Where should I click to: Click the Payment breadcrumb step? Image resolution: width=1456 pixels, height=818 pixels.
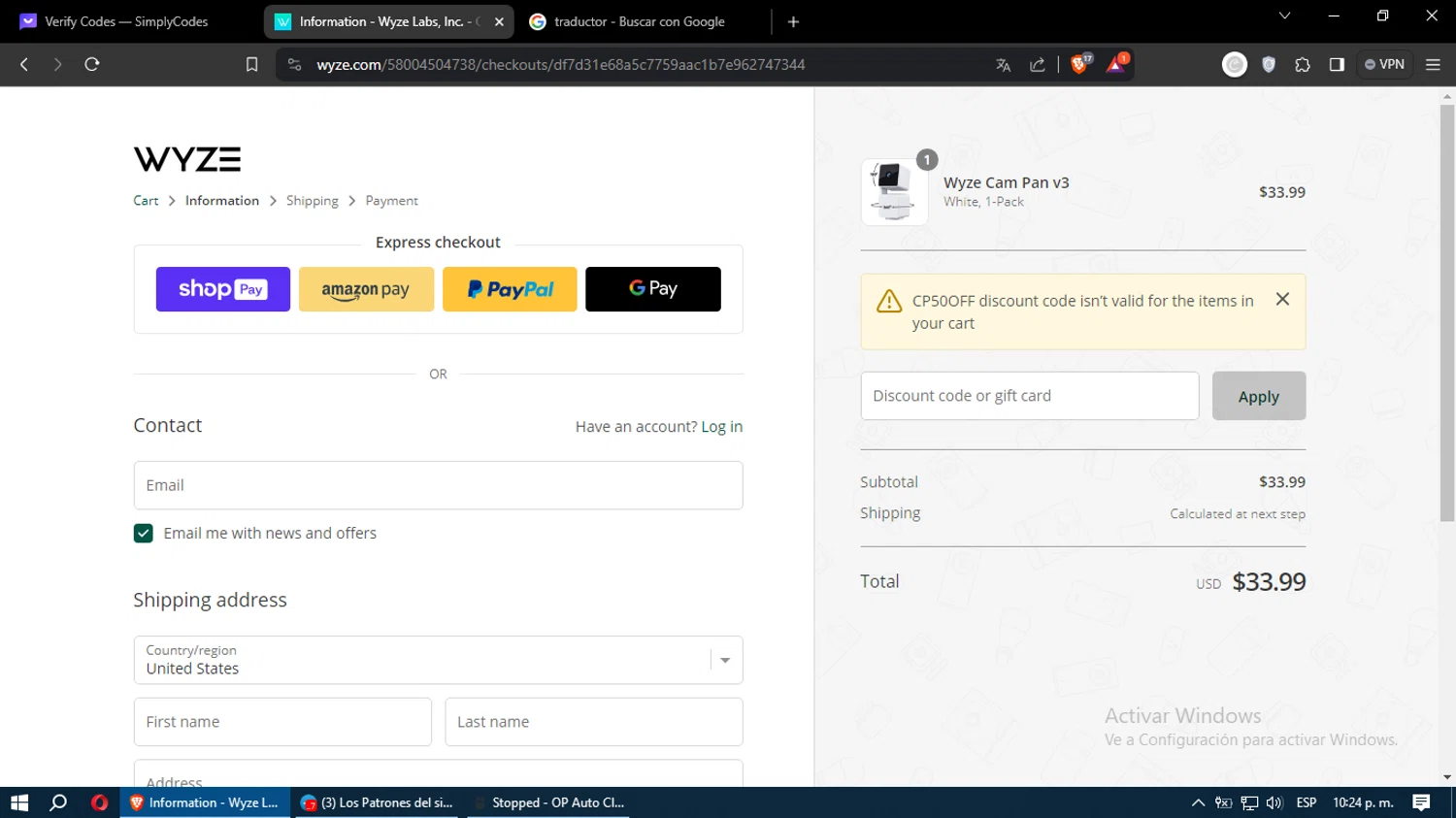point(392,201)
